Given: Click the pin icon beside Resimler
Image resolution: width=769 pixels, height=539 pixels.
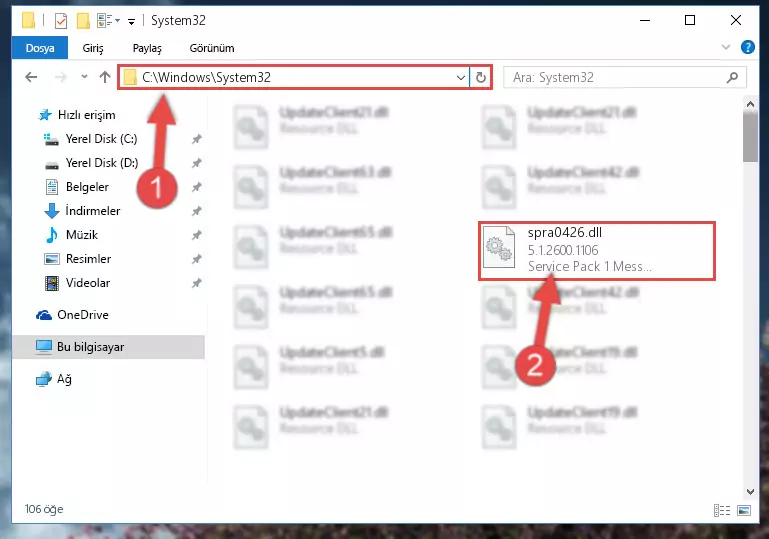Looking at the screenshot, I should [196, 258].
